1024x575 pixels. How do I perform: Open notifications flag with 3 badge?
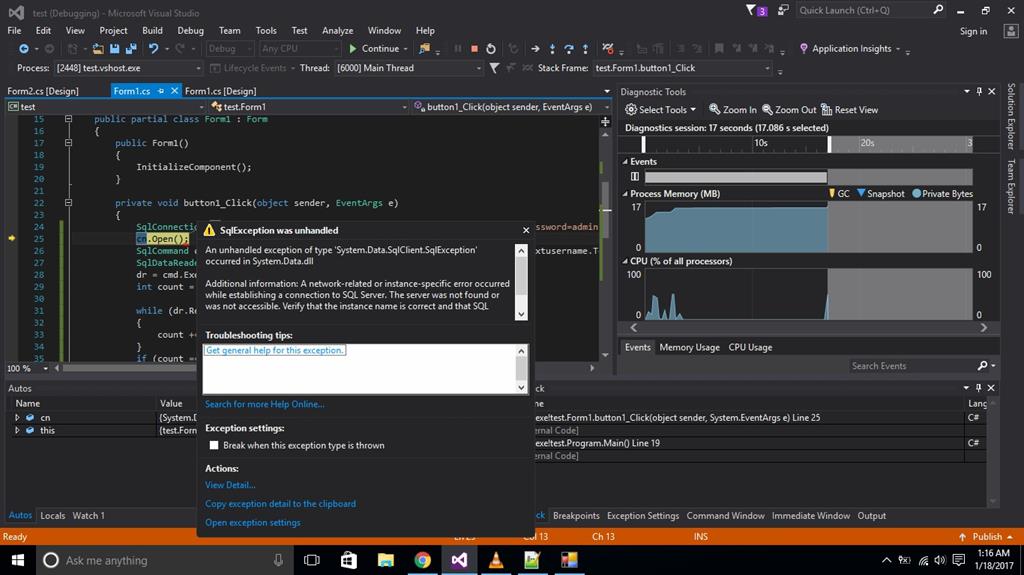click(756, 10)
